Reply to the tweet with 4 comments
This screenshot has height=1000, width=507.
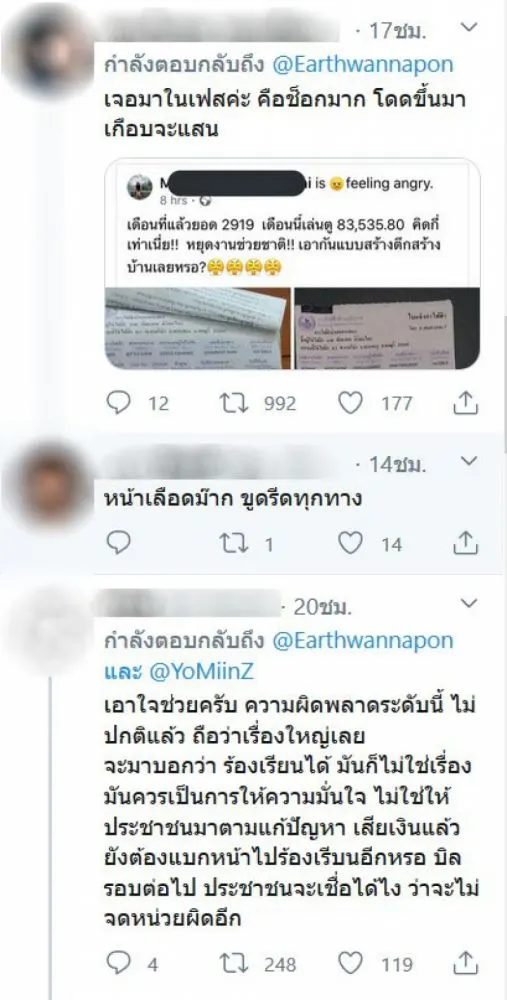click(118, 962)
